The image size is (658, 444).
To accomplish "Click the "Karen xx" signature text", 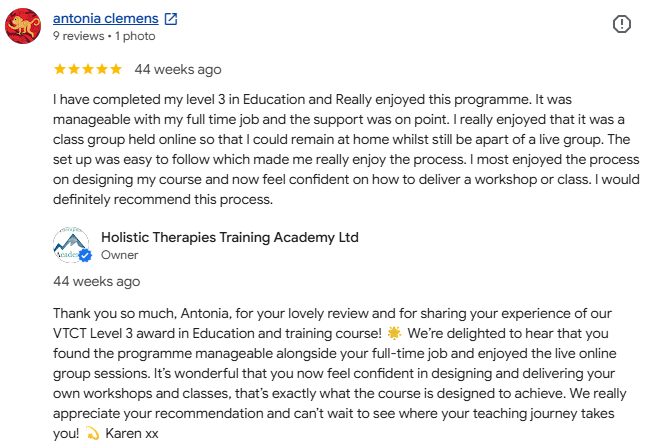I will click(x=132, y=433).
